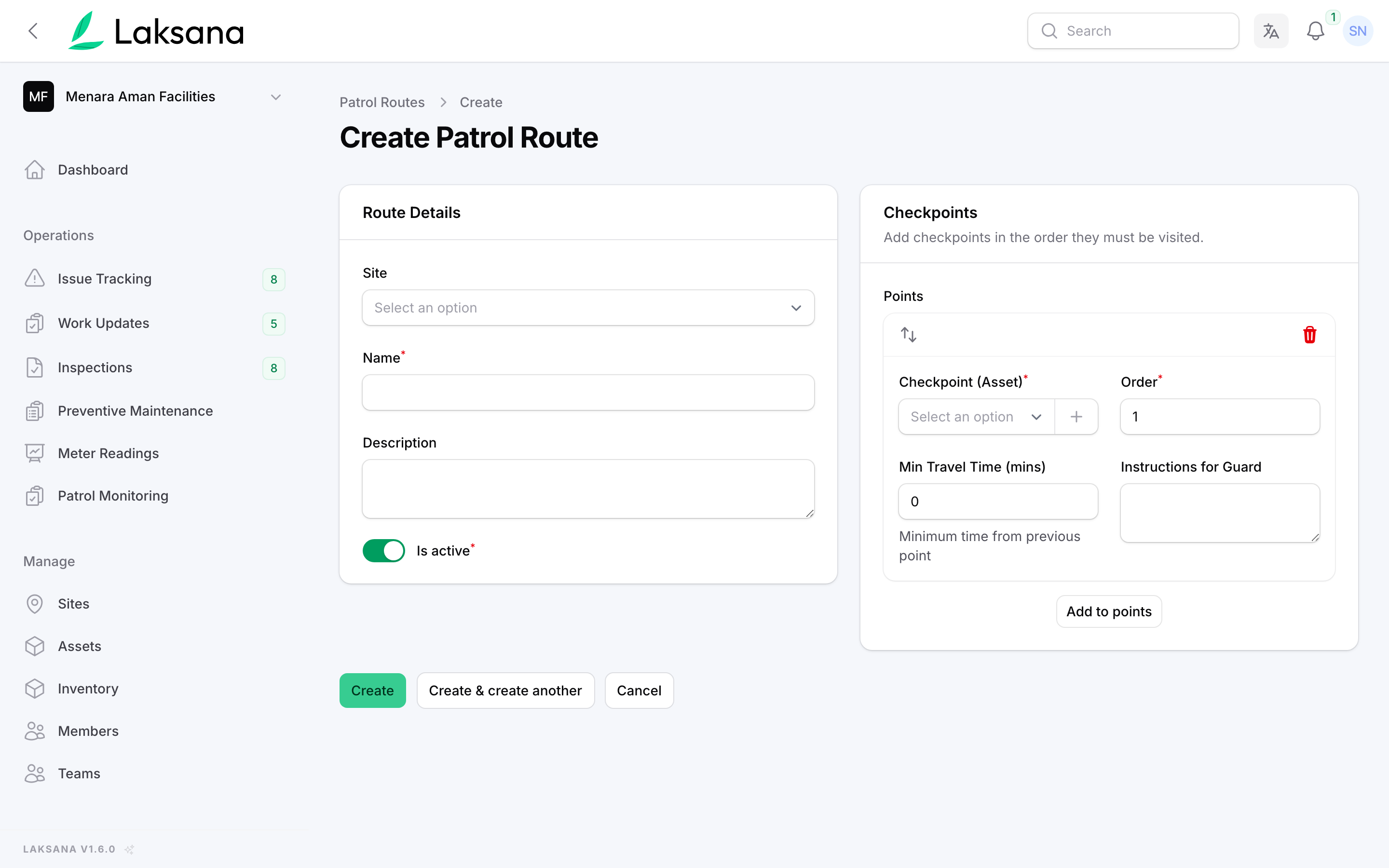Open Sites in Manage section
The width and height of the screenshot is (1389, 868).
153,604
